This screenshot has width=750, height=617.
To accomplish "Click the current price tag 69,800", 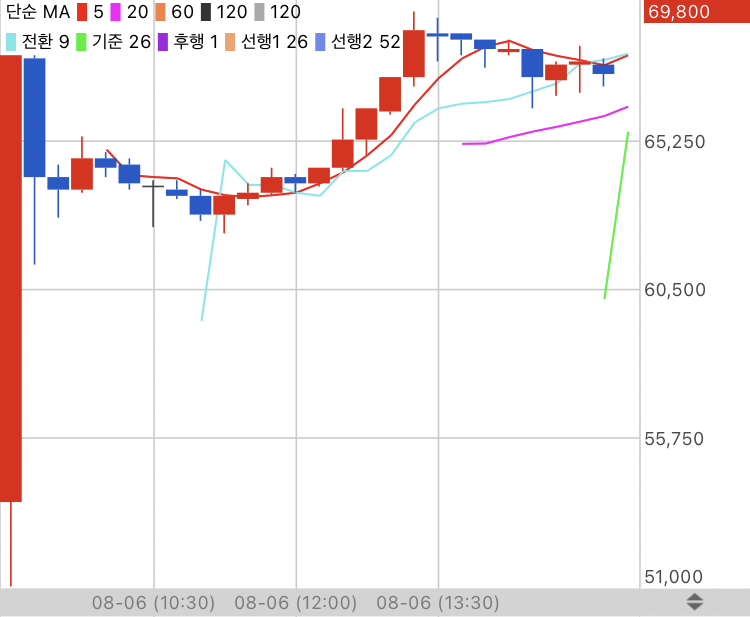I will click(x=697, y=11).
